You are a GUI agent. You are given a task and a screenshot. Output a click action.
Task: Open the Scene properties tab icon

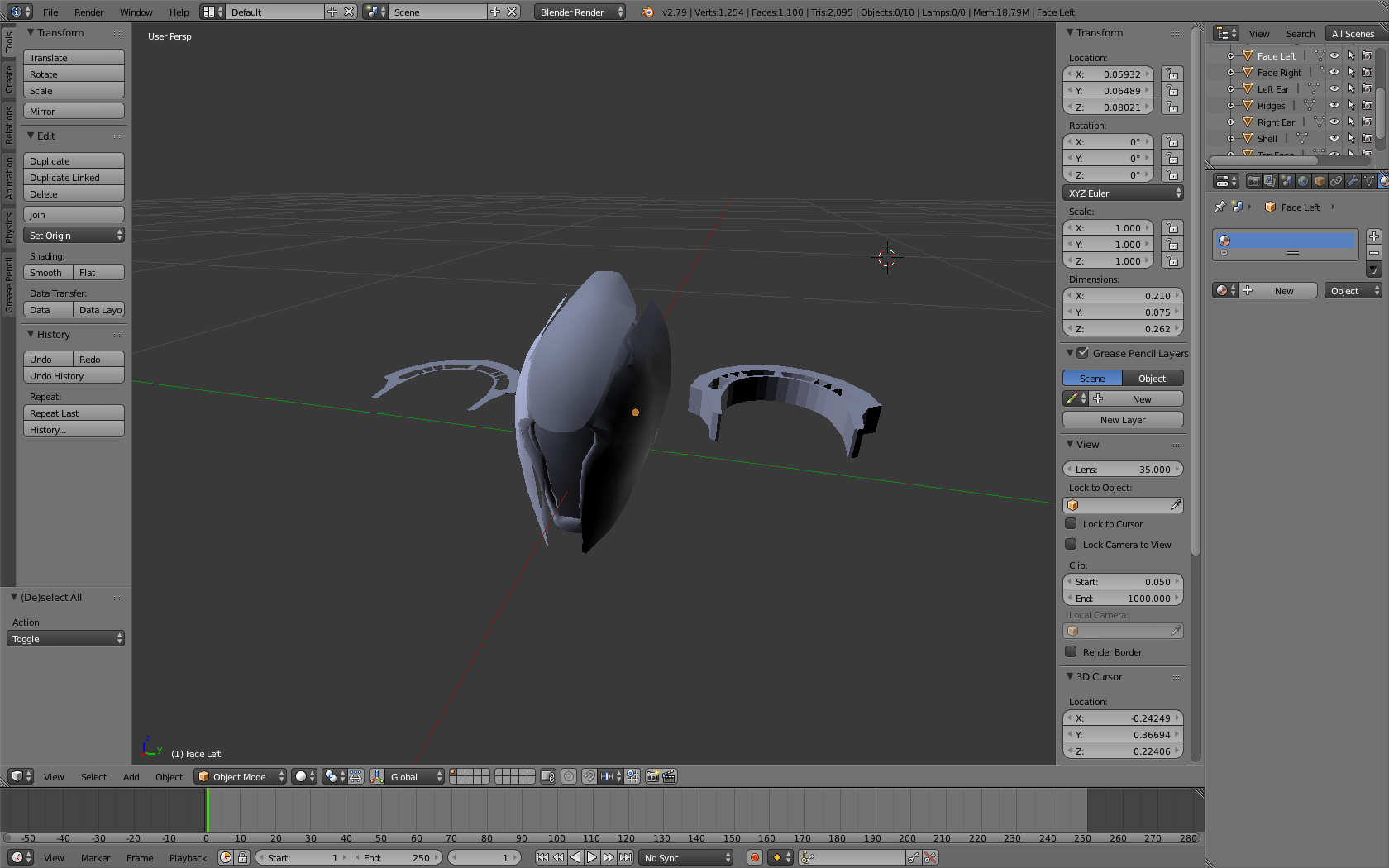tap(1286, 181)
